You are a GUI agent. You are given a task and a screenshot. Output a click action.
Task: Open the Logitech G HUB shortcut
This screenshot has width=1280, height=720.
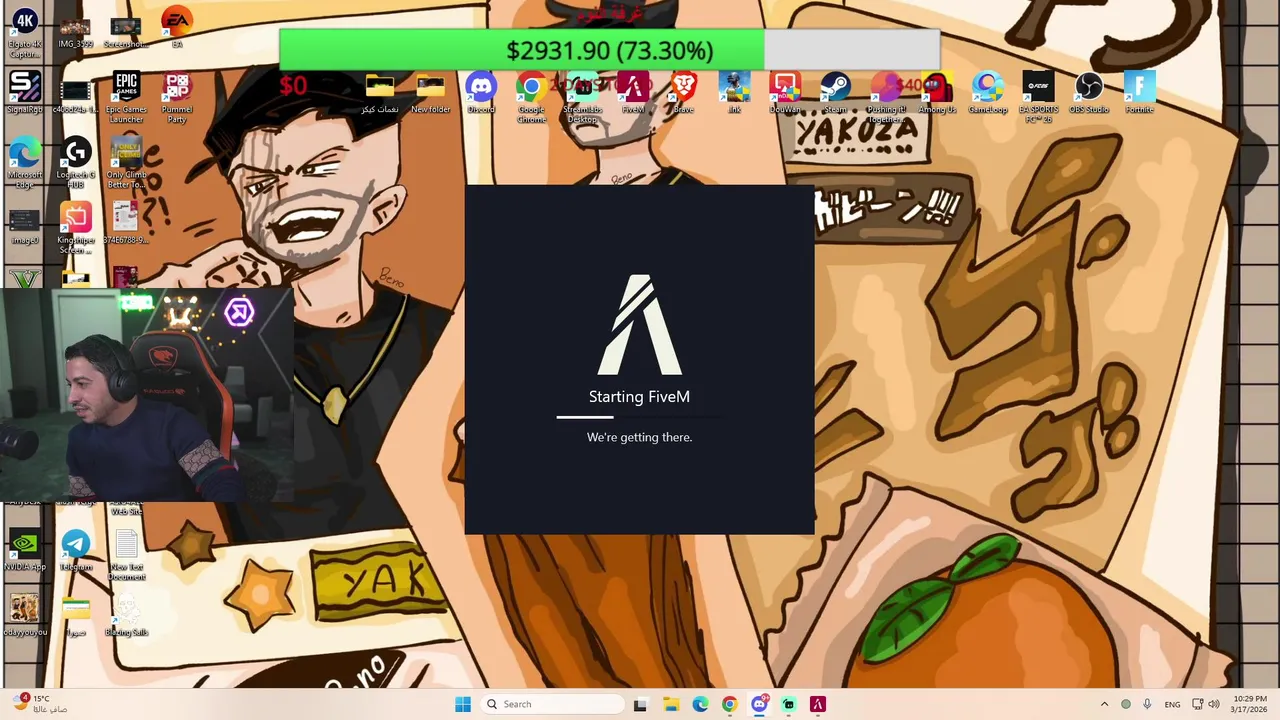pos(76,162)
